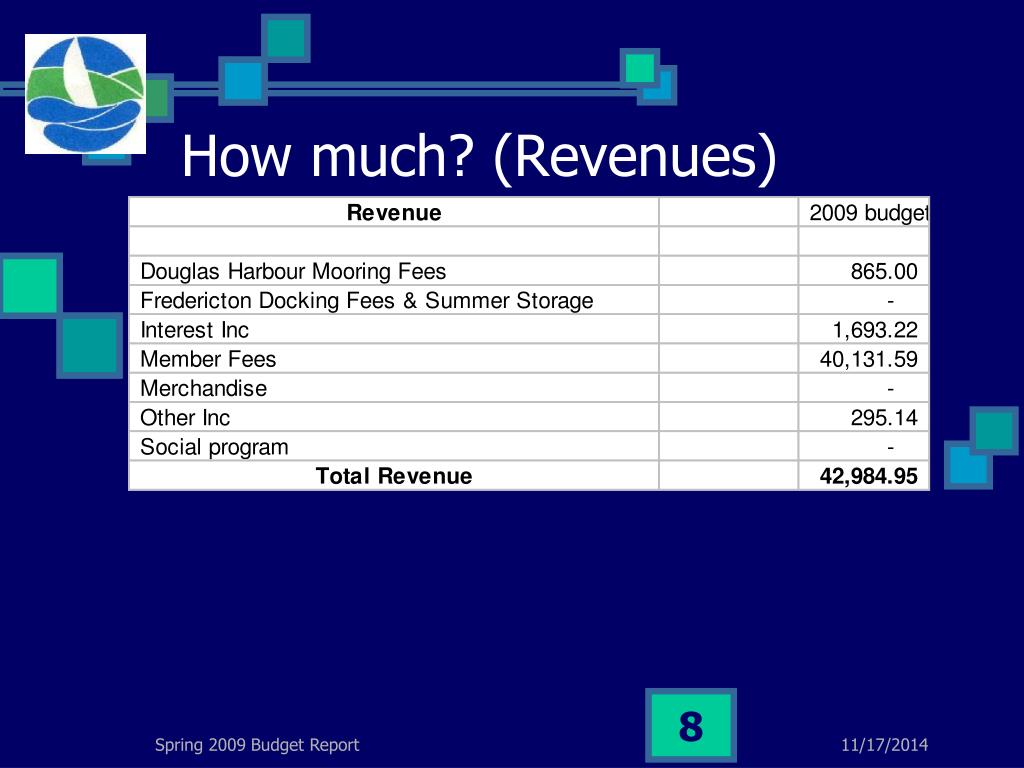Click the 'Social program' row label
The height and width of the screenshot is (768, 1024).
(x=214, y=447)
